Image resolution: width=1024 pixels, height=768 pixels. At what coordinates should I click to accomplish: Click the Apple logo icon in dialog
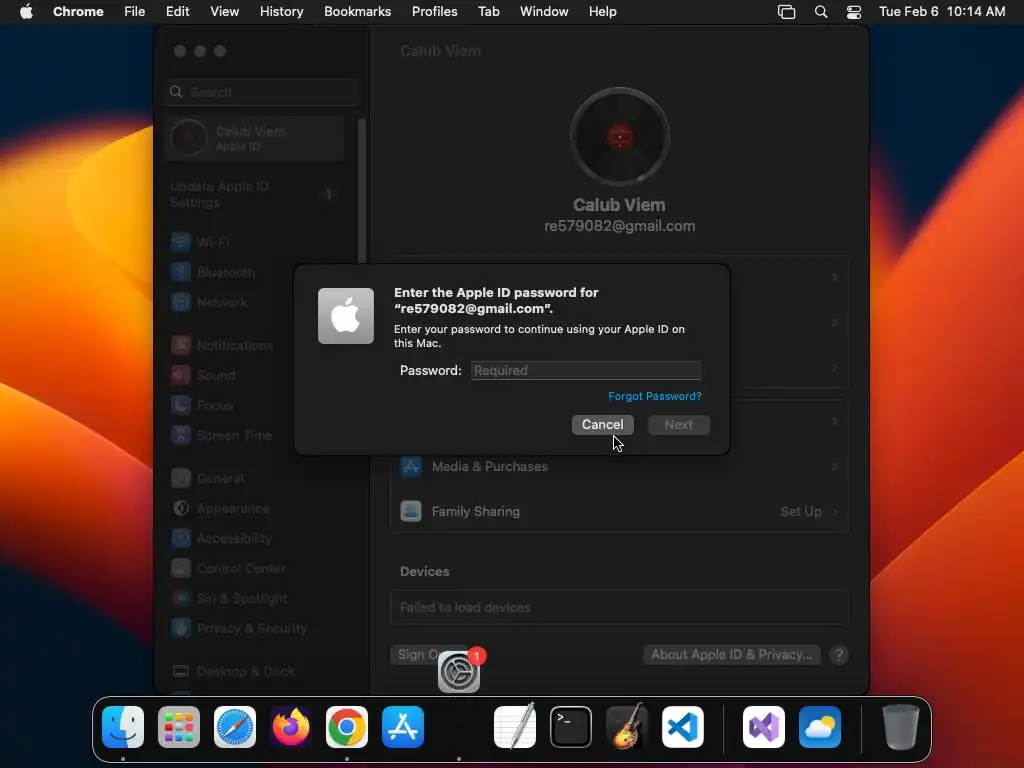345,316
